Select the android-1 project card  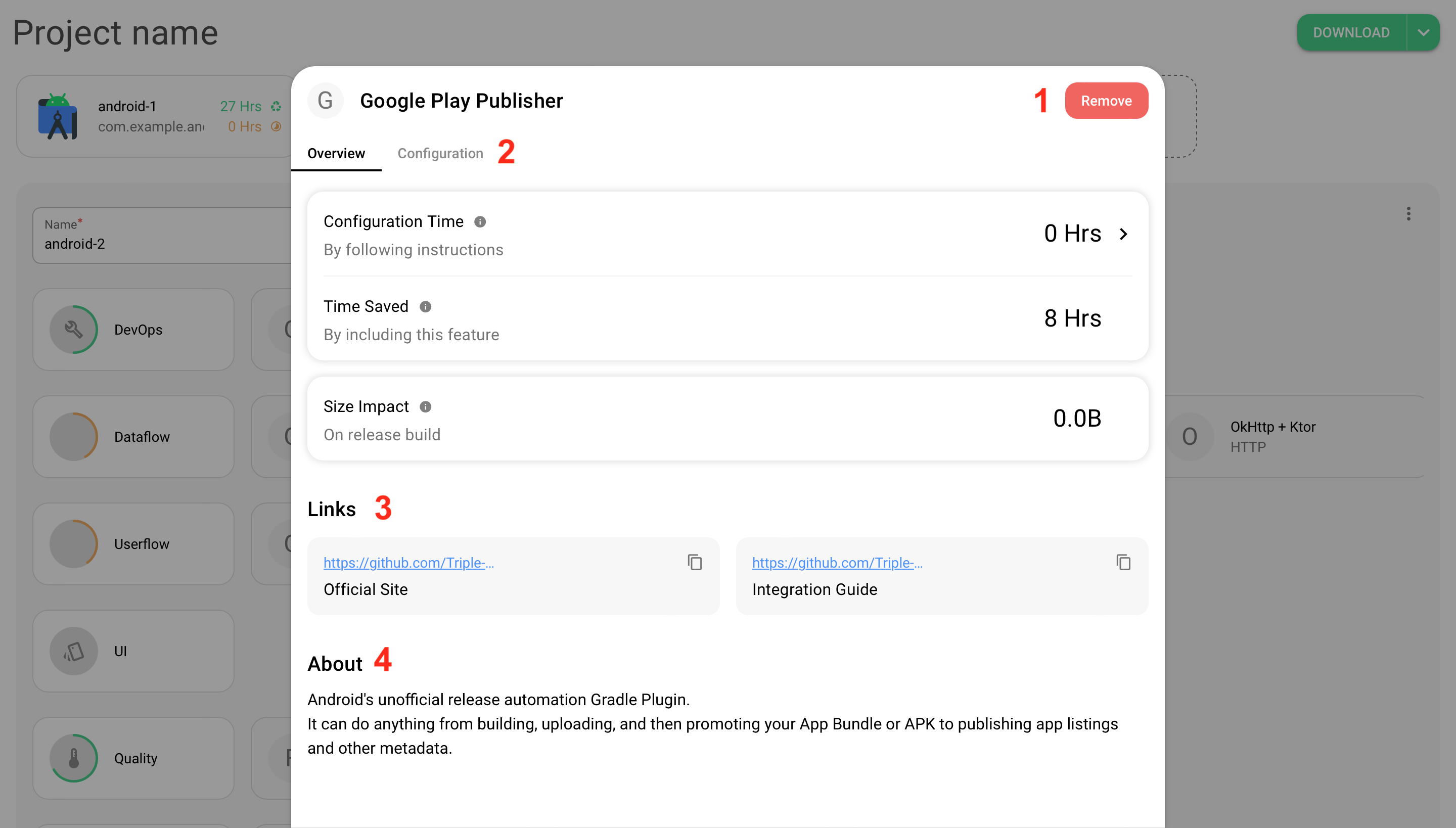[x=154, y=116]
